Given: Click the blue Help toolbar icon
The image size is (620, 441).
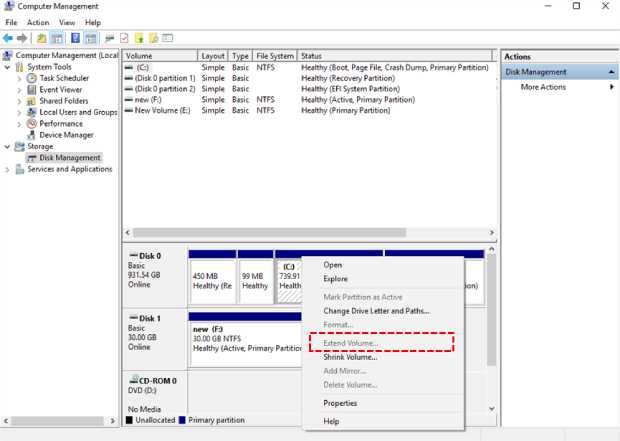Looking at the screenshot, I should [x=75, y=38].
